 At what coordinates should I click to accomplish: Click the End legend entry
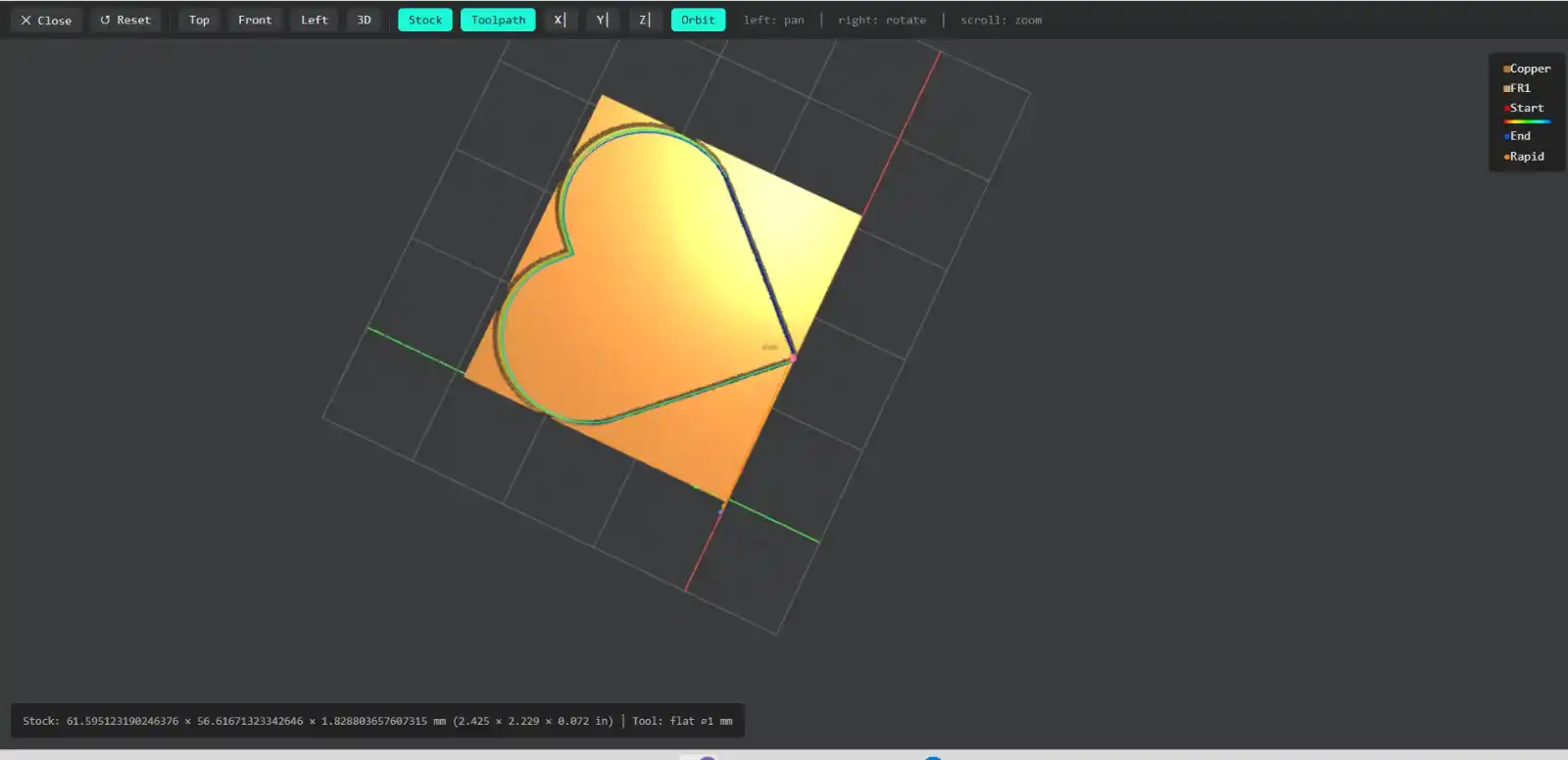[1517, 136]
